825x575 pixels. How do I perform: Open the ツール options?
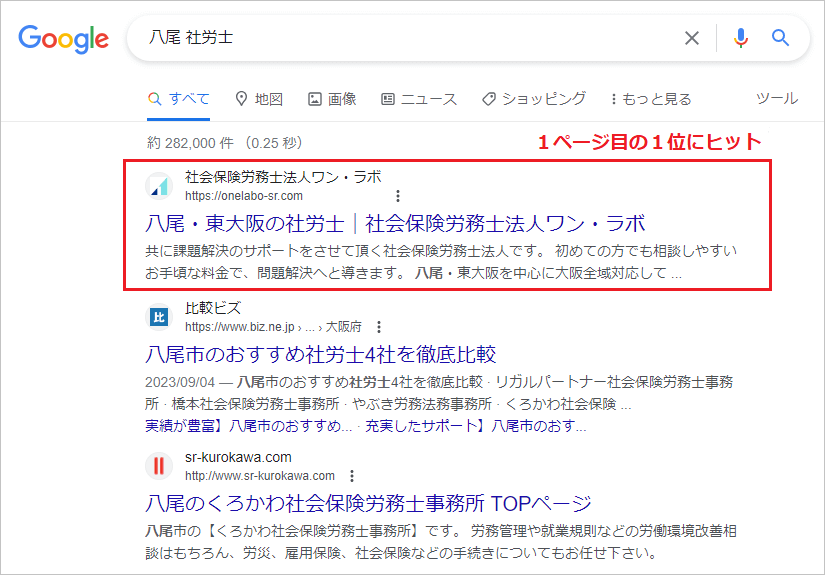(x=777, y=98)
